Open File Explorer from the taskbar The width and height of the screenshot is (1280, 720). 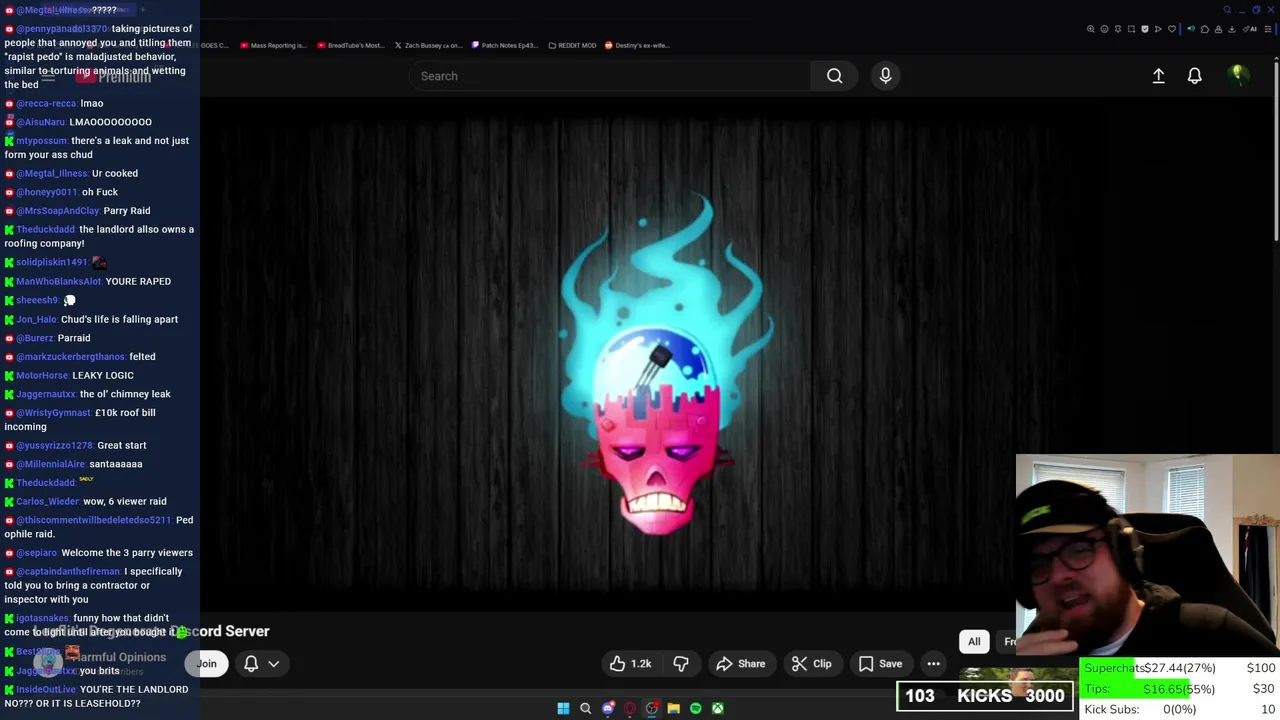[x=674, y=708]
